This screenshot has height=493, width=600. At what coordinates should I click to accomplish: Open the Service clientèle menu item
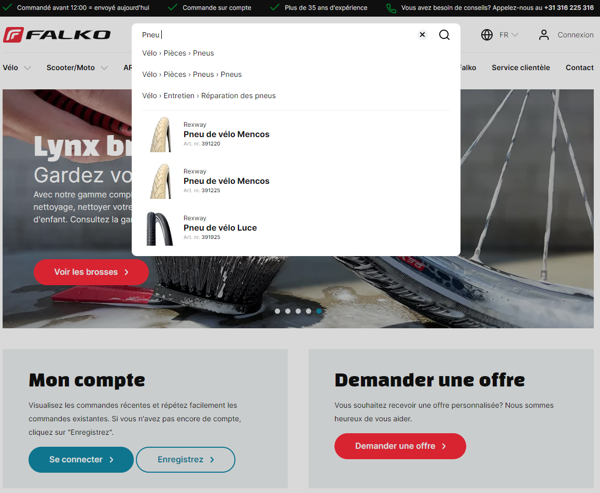point(520,68)
